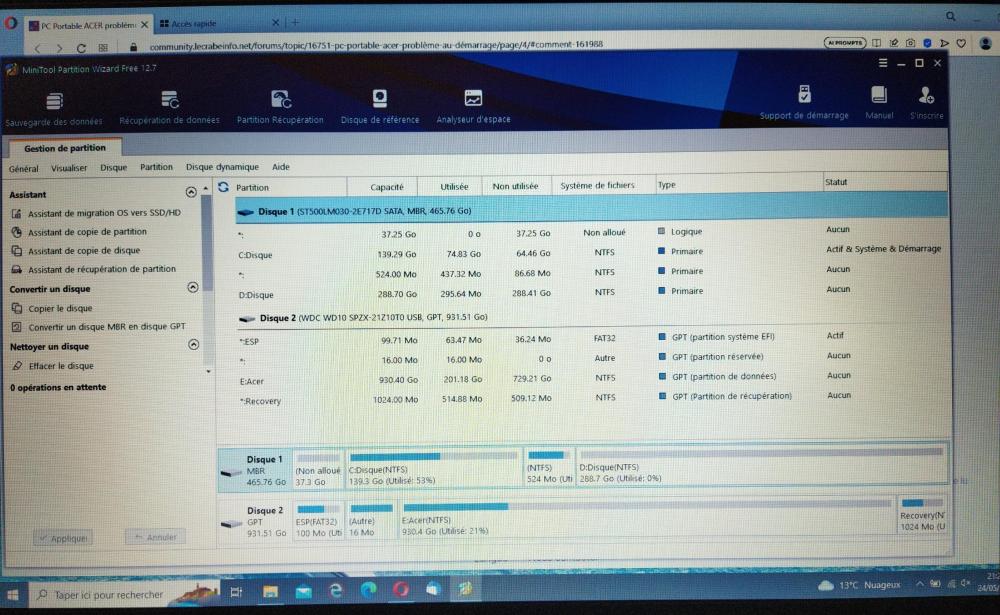
Task: Open the Disque menu
Action: 114,167
